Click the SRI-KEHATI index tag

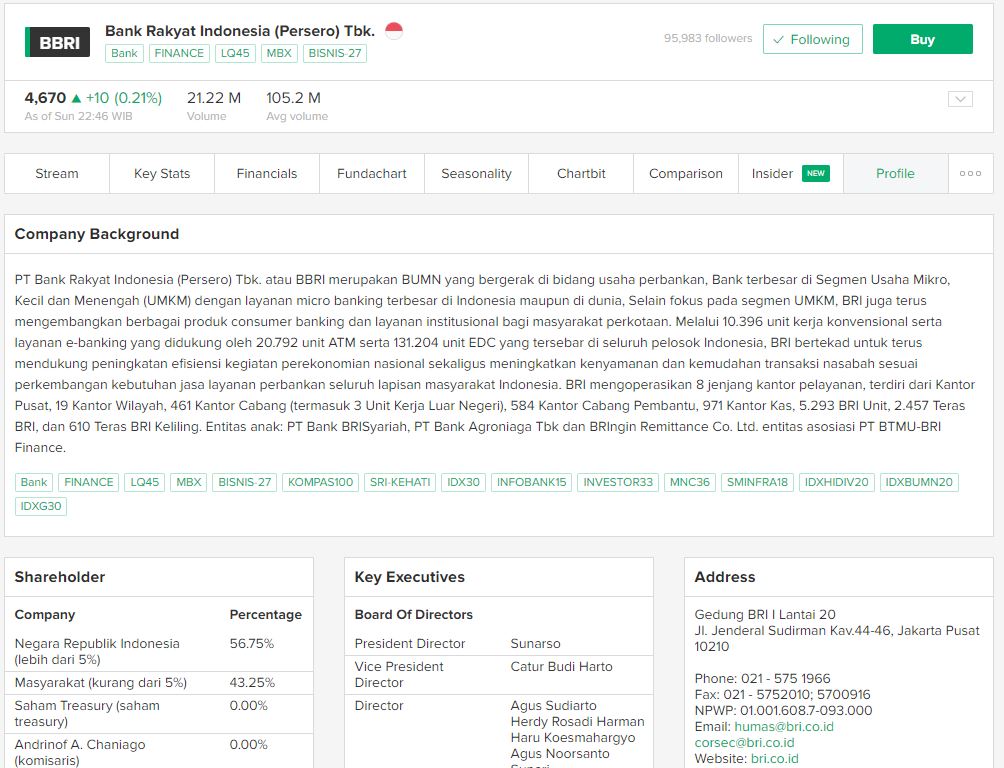click(x=400, y=482)
